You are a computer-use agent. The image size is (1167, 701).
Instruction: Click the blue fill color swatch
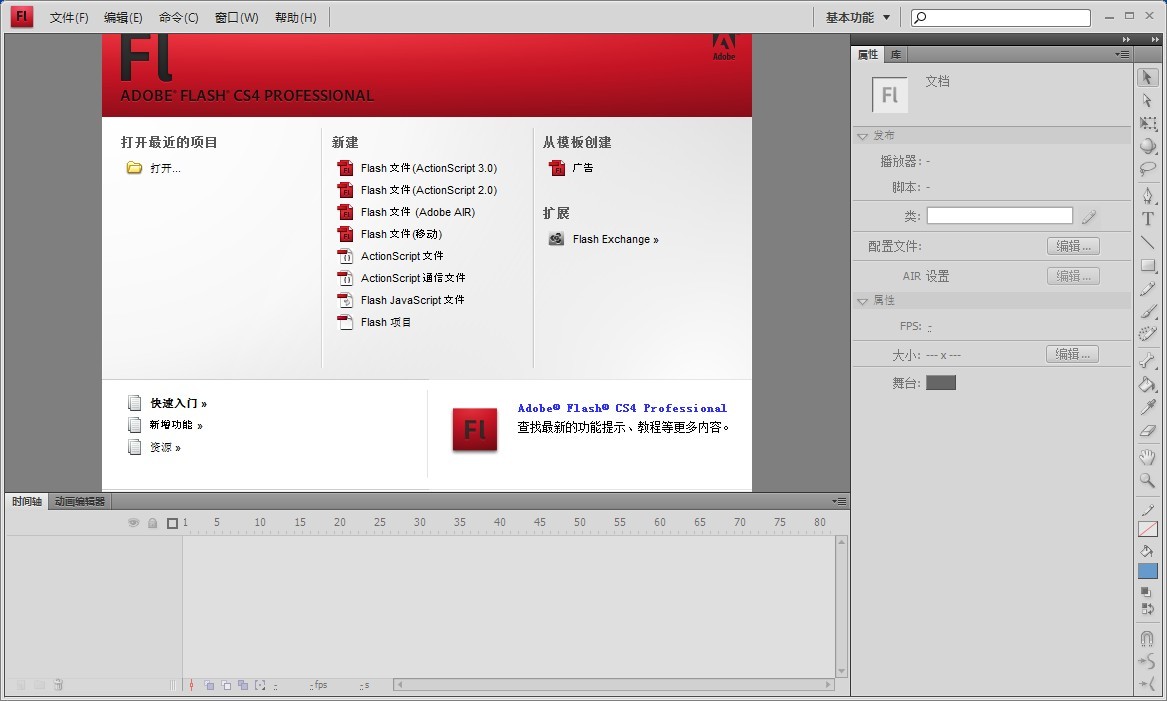[1147, 571]
